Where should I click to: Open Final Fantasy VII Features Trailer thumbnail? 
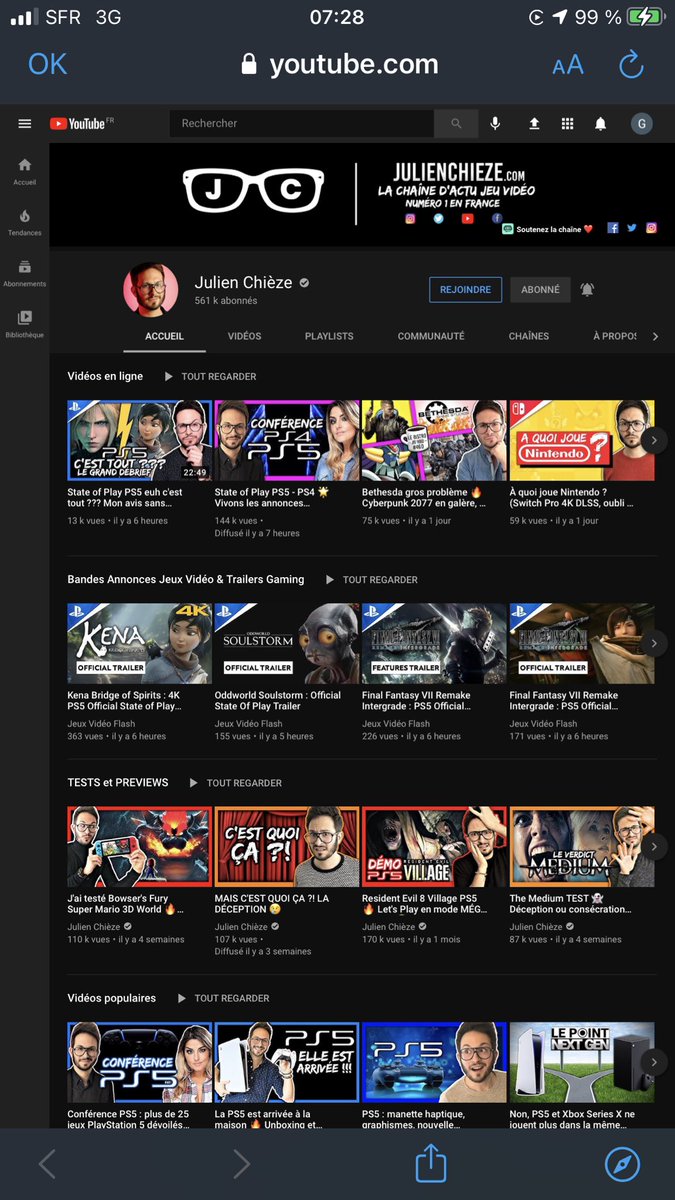[x=434, y=644]
